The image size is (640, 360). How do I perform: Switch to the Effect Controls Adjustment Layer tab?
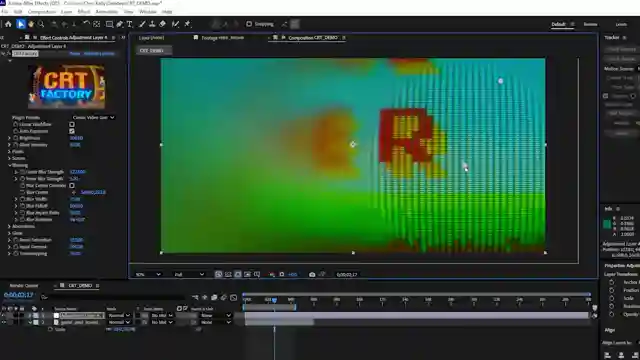click(x=73, y=38)
